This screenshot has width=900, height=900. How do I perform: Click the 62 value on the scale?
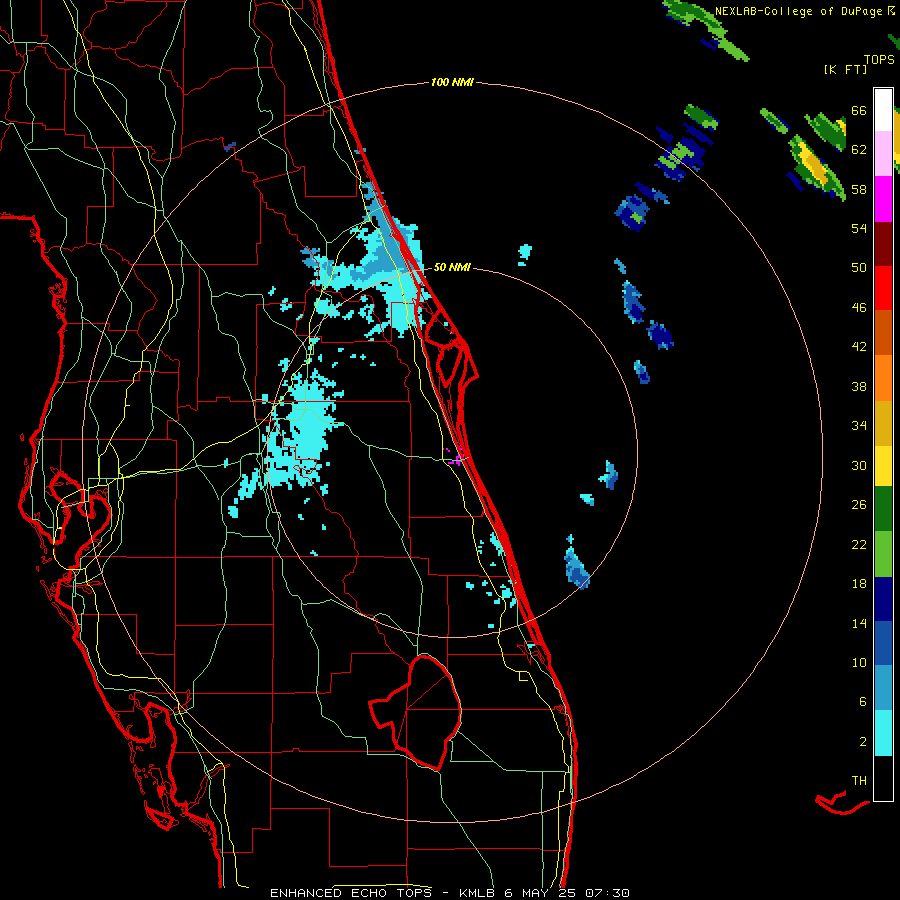[x=859, y=150]
